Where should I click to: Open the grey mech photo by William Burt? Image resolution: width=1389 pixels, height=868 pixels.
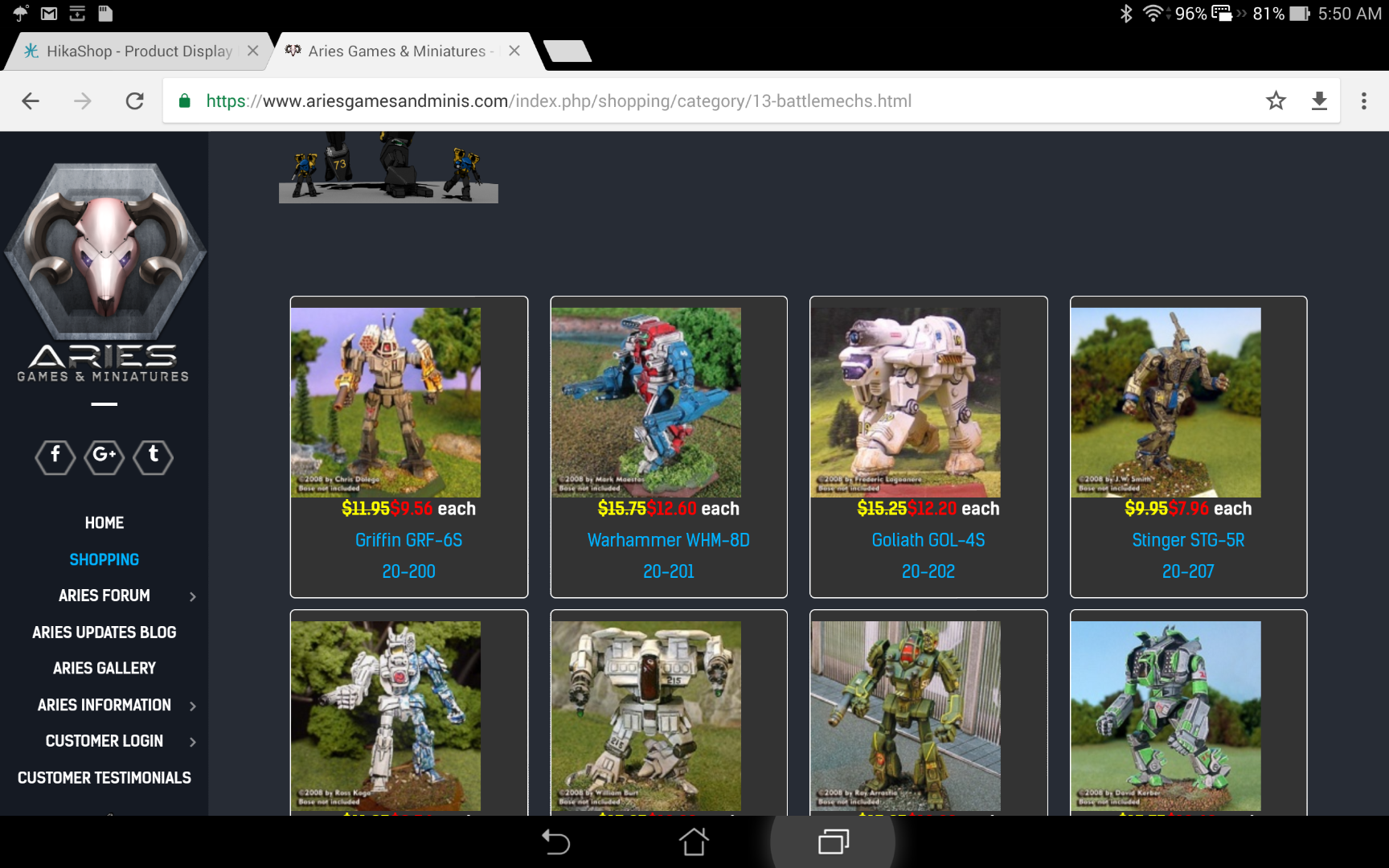[646, 716]
